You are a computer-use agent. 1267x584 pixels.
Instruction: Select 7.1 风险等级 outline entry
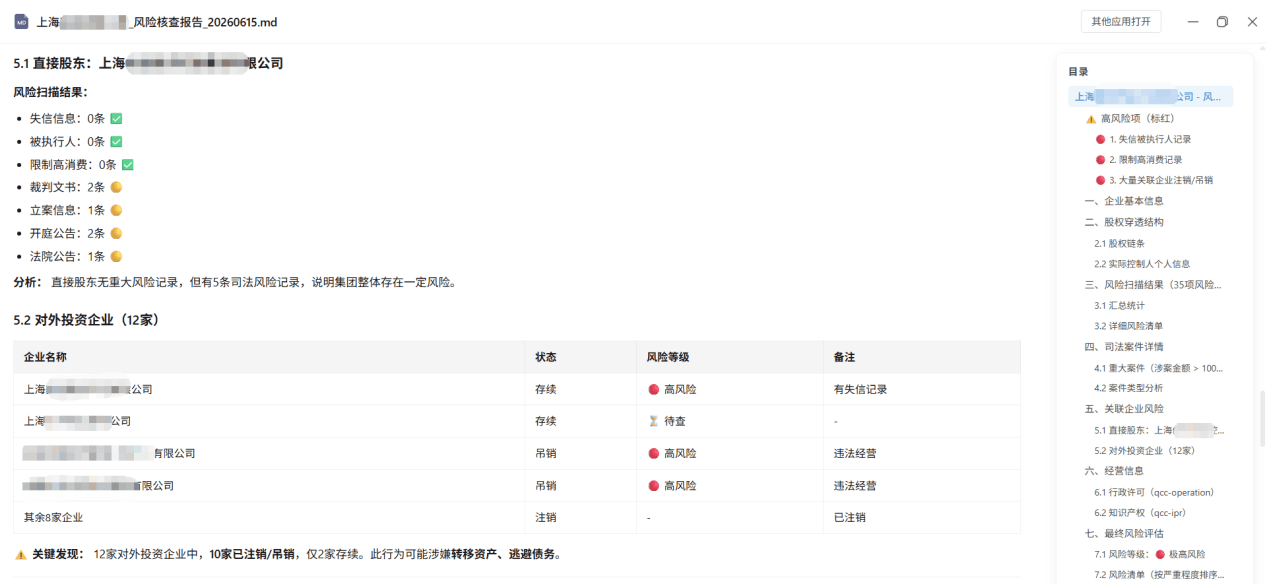(1150, 554)
